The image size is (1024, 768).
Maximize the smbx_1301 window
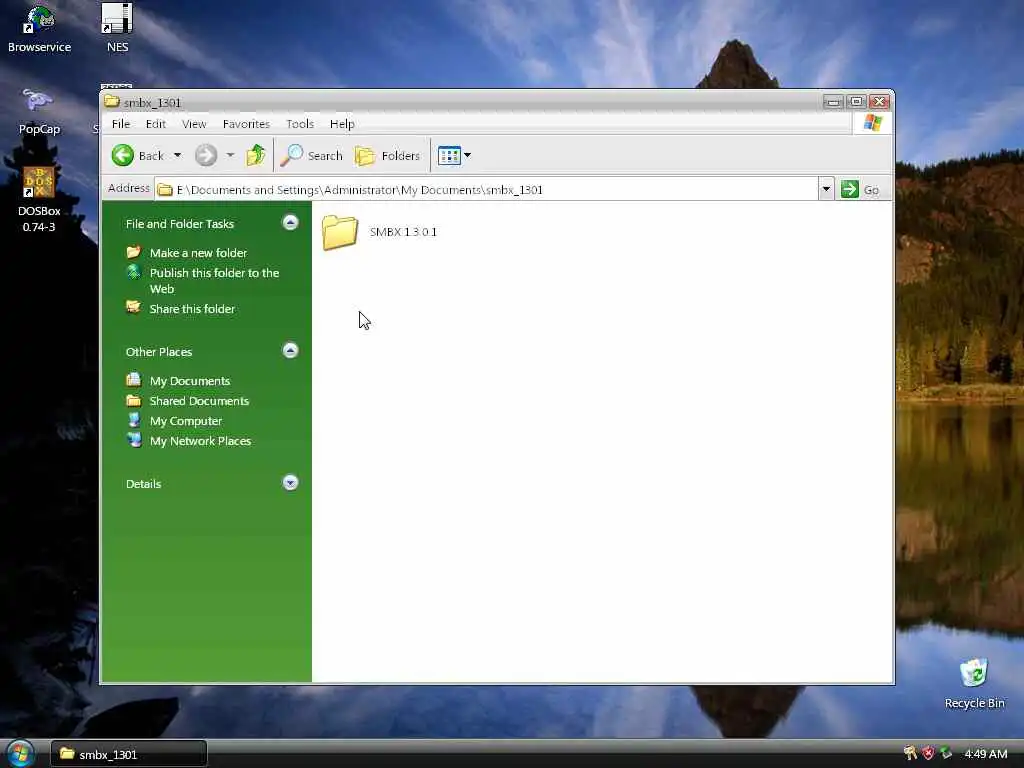[856, 102]
